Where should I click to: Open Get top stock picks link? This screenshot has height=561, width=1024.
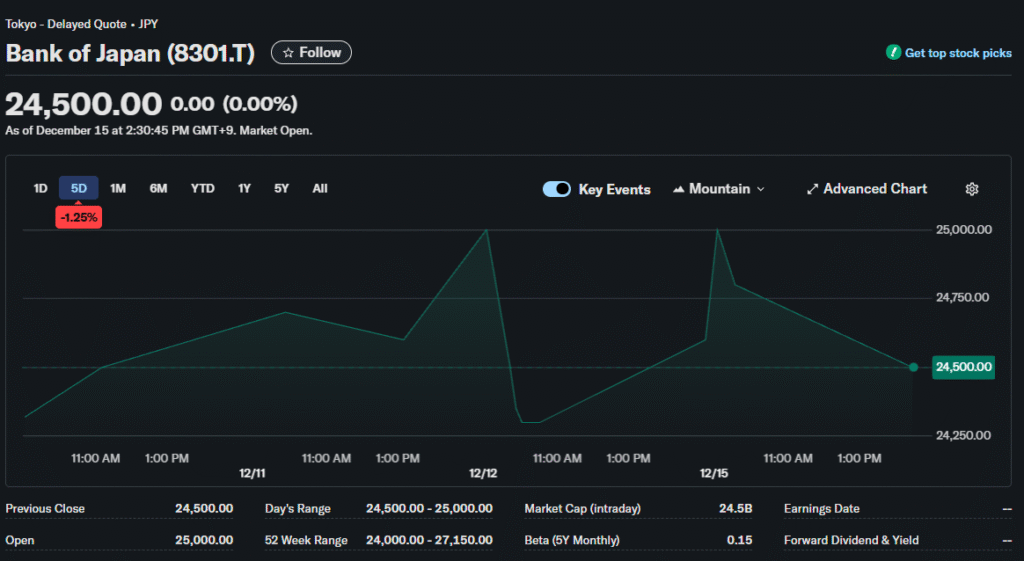pyautogui.click(x=957, y=53)
